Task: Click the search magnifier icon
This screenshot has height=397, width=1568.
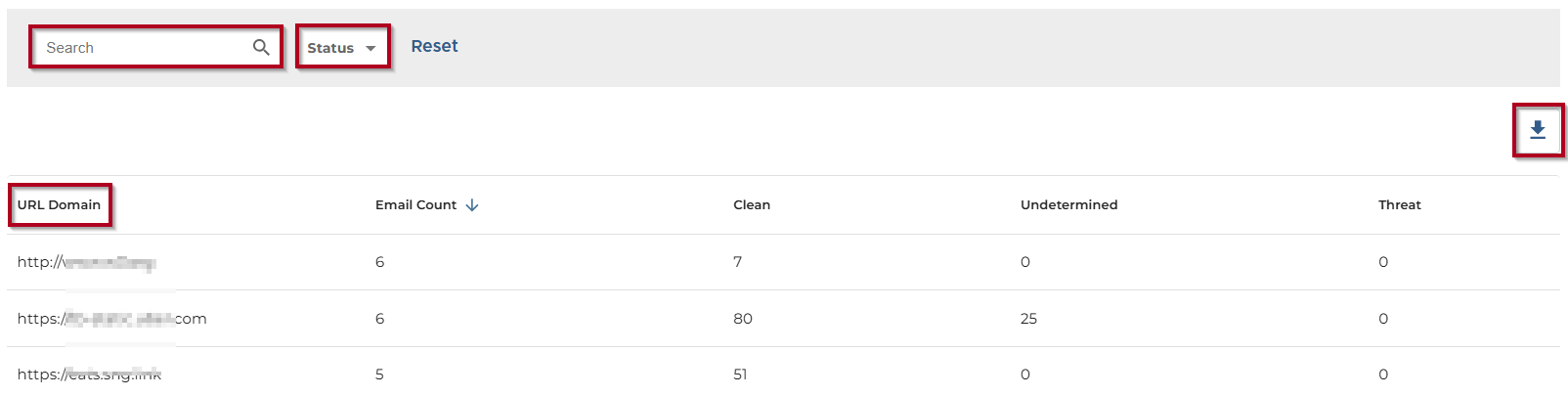Action: click(x=261, y=47)
